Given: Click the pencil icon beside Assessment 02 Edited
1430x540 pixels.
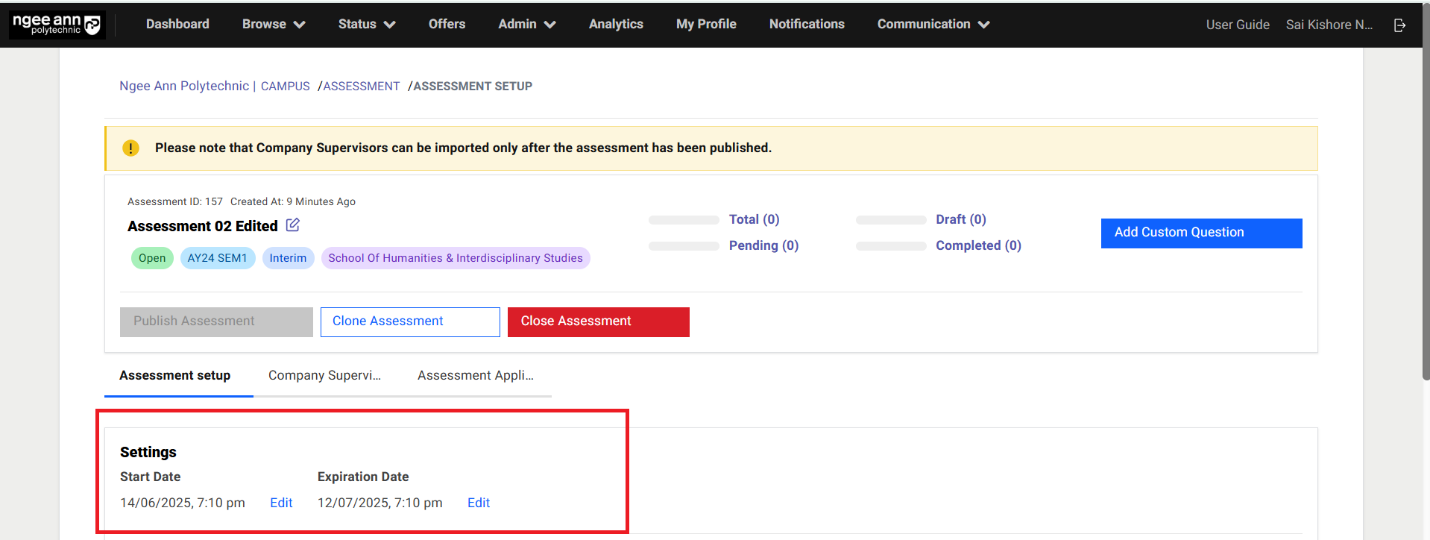Looking at the screenshot, I should 292,225.
